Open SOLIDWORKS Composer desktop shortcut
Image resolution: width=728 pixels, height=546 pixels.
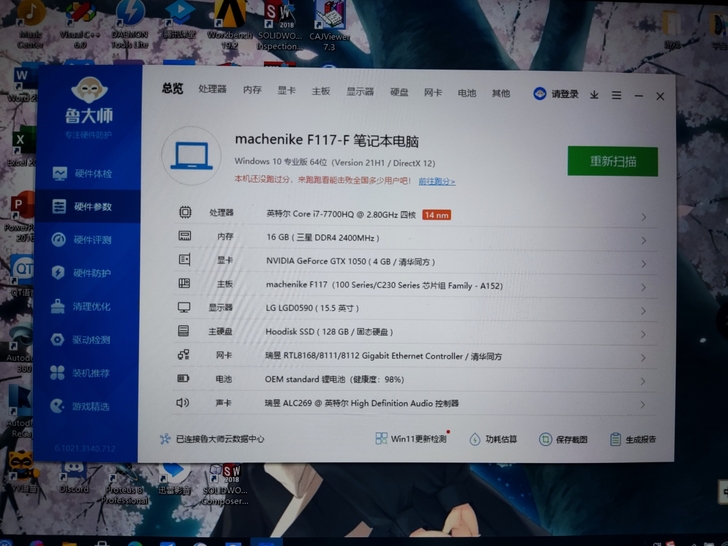[x=225, y=484]
